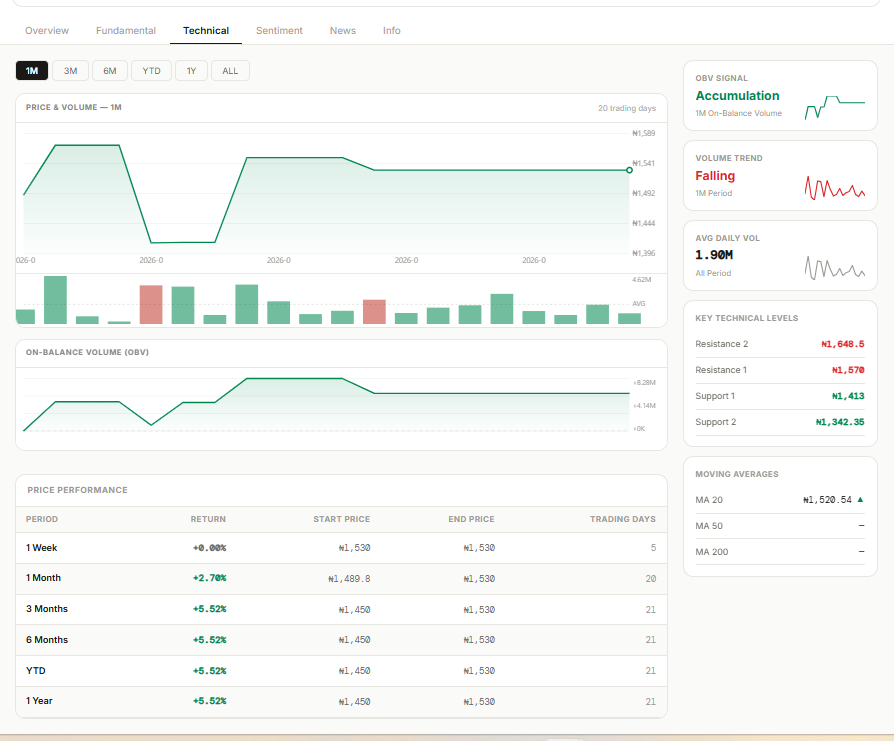Click the red Volume Trend sparkline
894x741 pixels.
pos(835,188)
